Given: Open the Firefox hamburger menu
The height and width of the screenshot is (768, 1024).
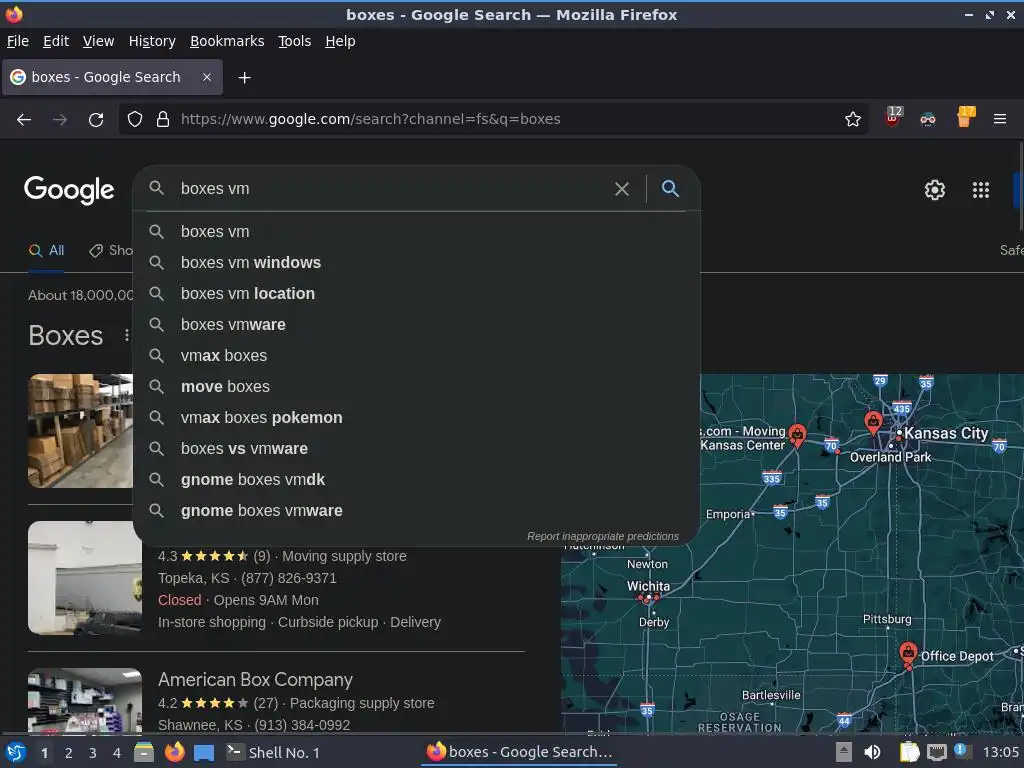Looking at the screenshot, I should [999, 120].
